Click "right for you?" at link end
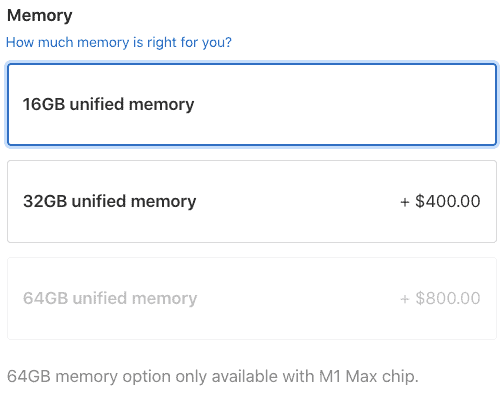The width and height of the screenshot is (504, 395). click(x=189, y=43)
